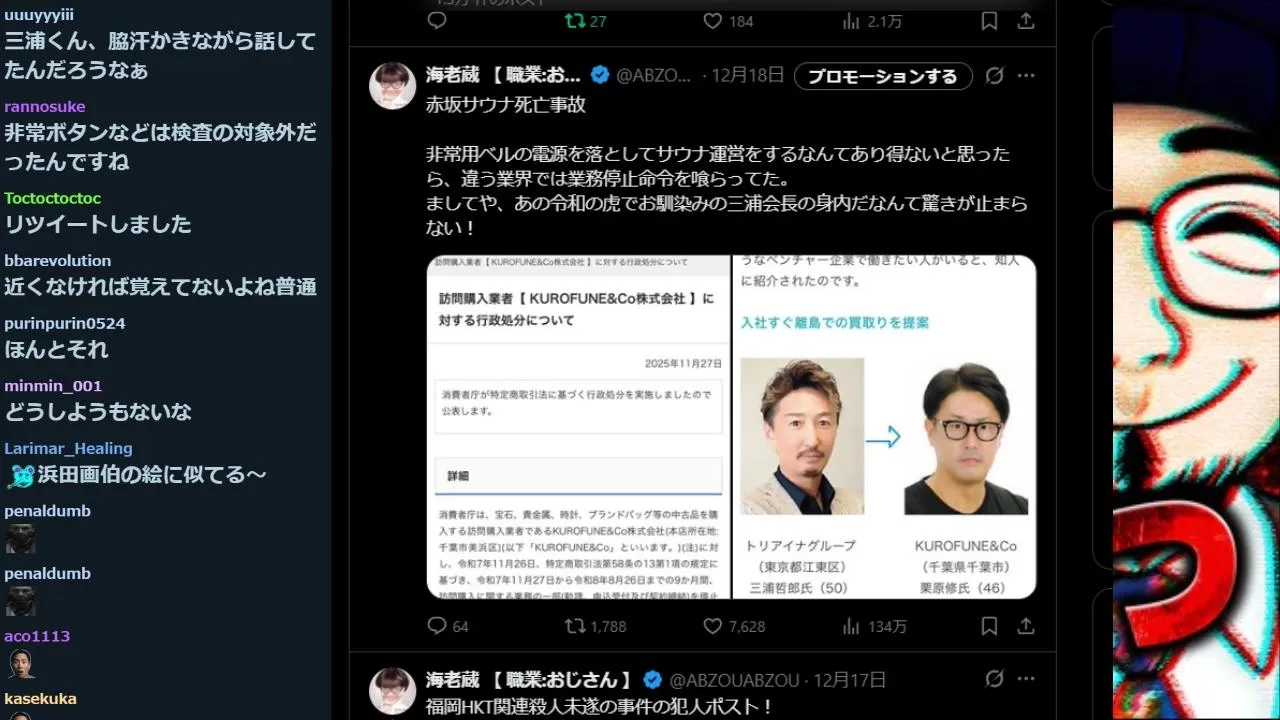This screenshot has height=720, width=1280.
Task: Click chat username Larimar_Healing
Action: click(68, 448)
